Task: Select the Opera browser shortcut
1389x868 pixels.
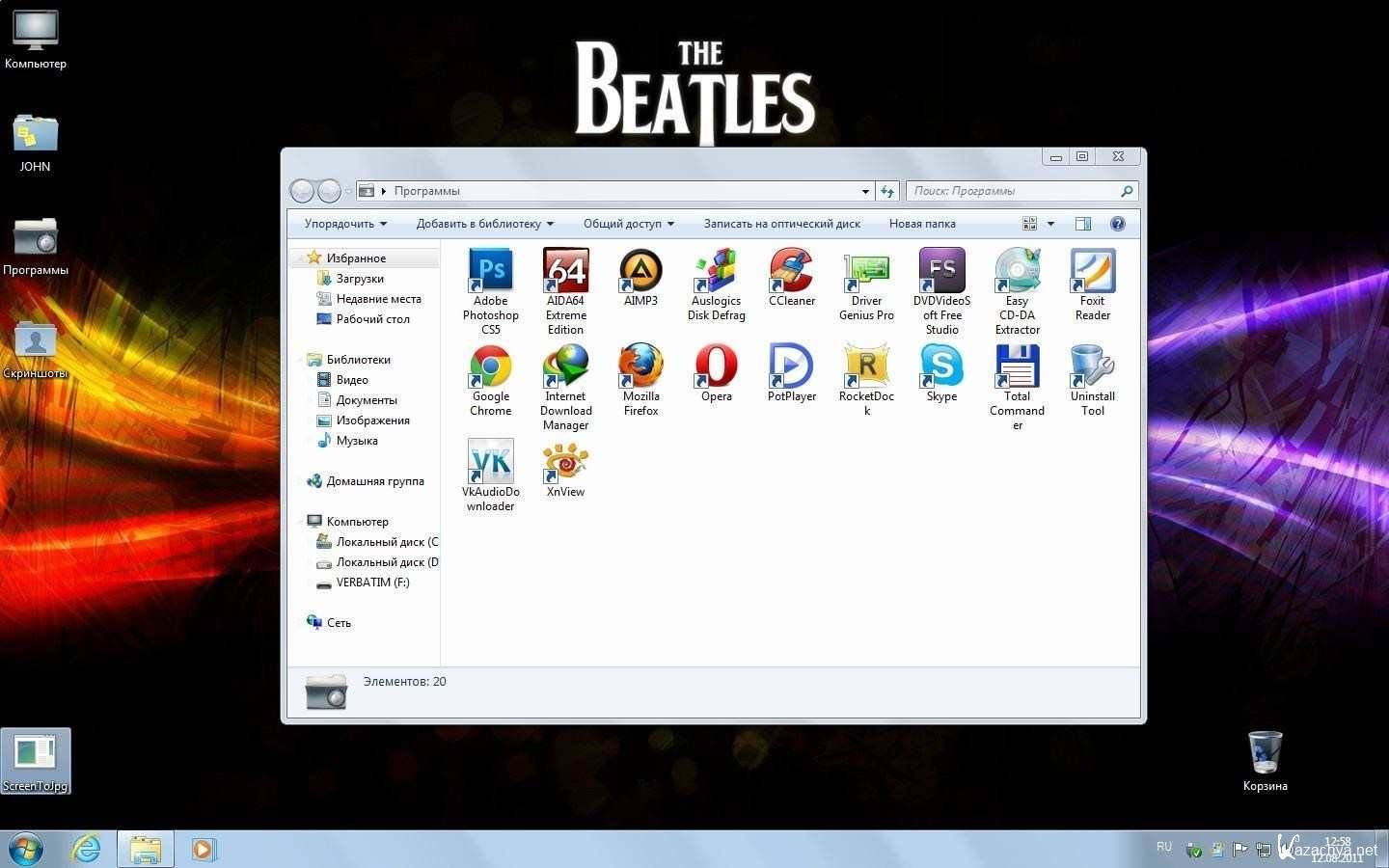Action: 716,367
